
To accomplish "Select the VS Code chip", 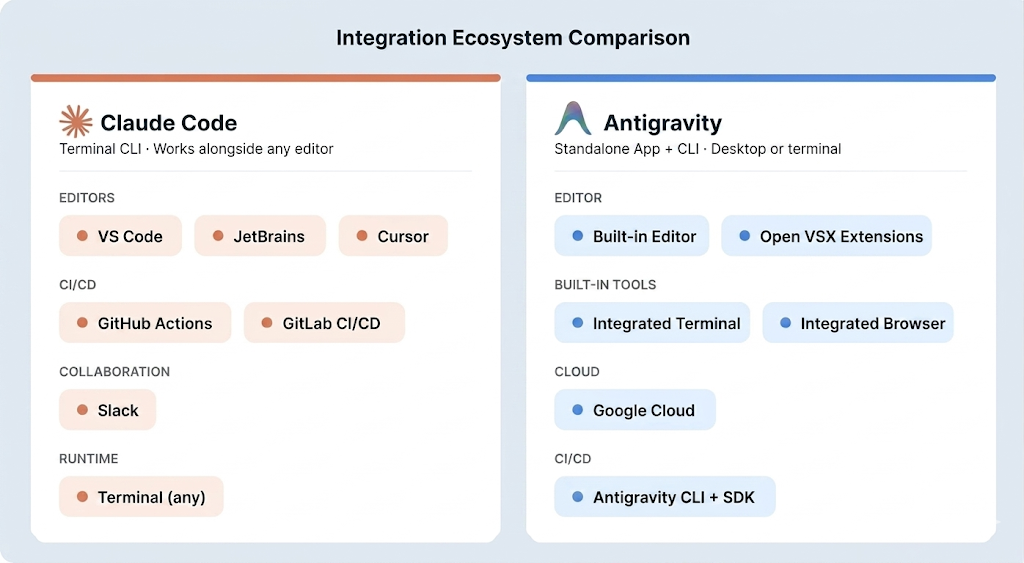I will pyautogui.click(x=120, y=236).
